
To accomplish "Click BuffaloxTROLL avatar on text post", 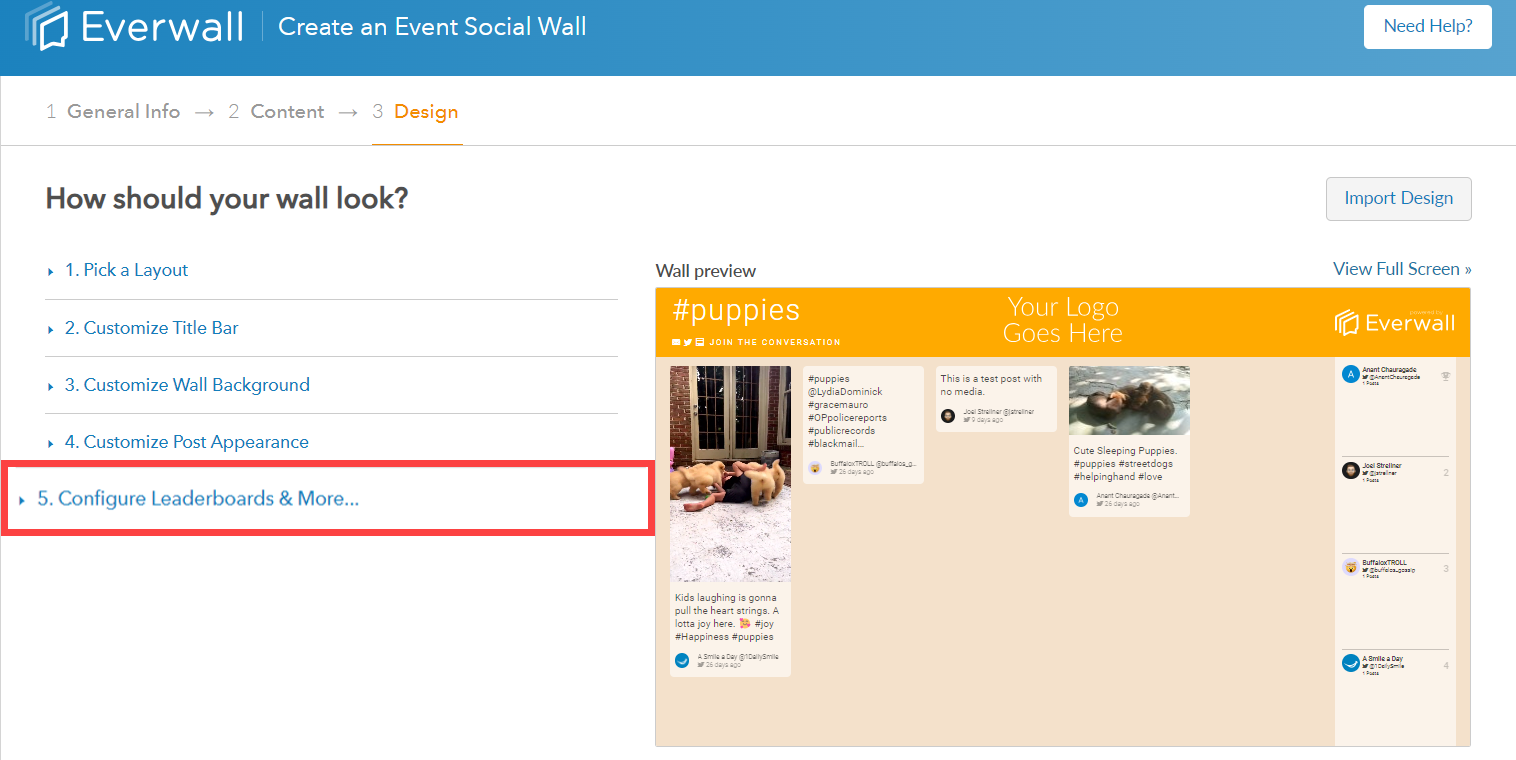I will point(815,467).
